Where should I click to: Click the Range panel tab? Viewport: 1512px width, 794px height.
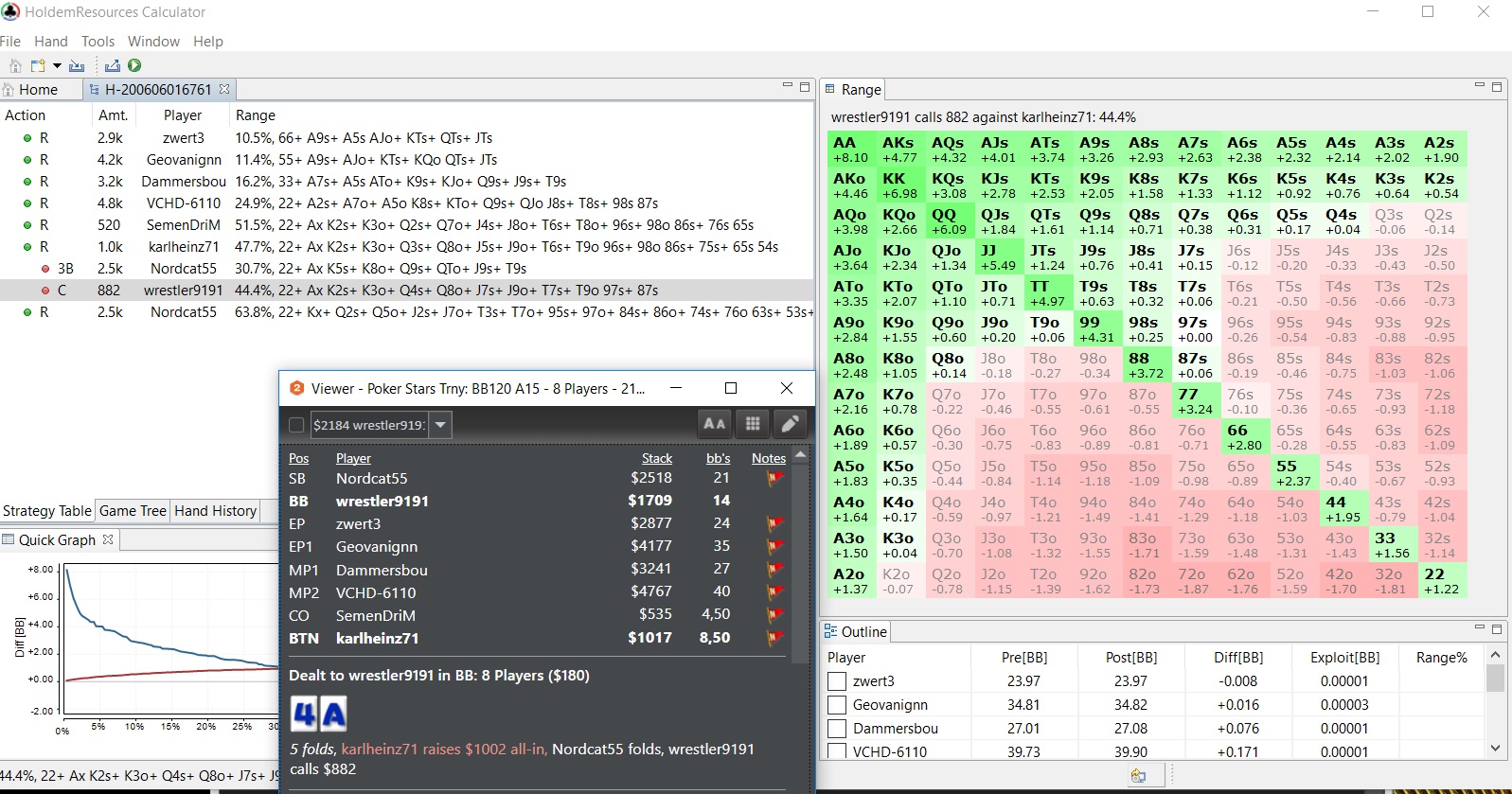(x=852, y=89)
